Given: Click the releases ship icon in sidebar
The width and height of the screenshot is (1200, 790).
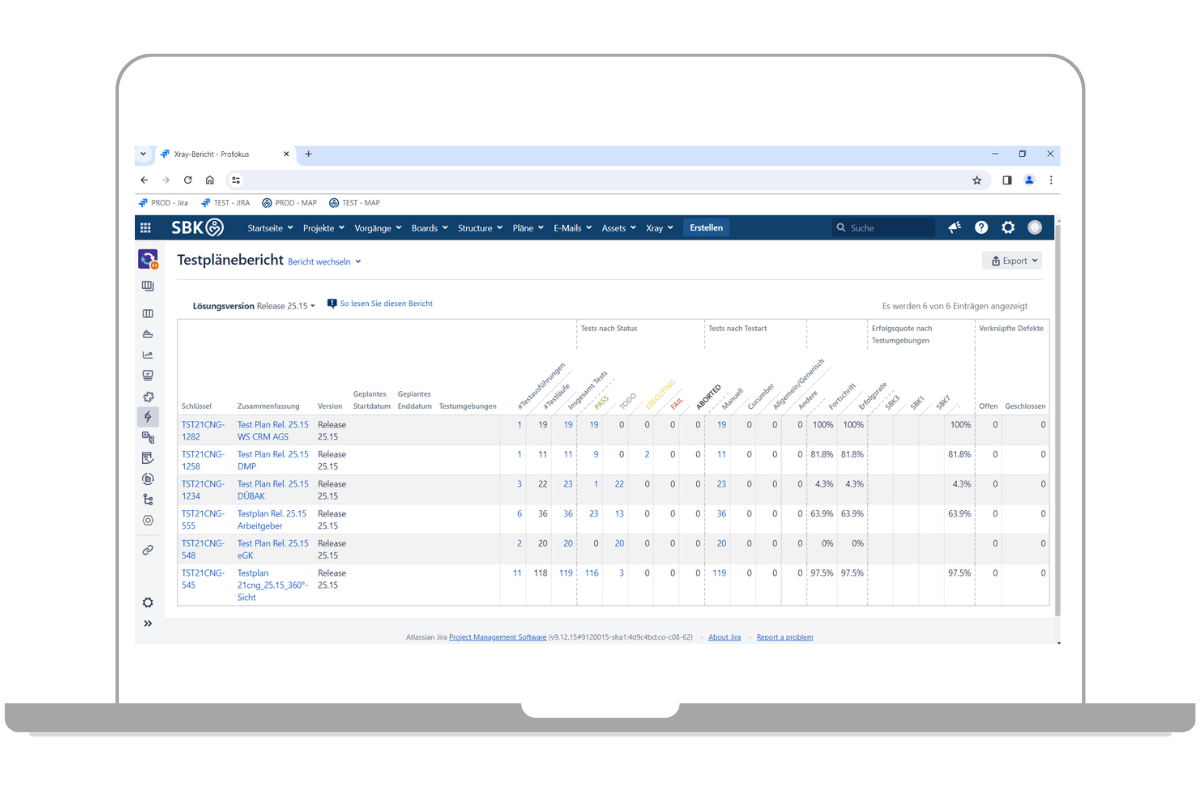Looking at the screenshot, I should [x=148, y=334].
